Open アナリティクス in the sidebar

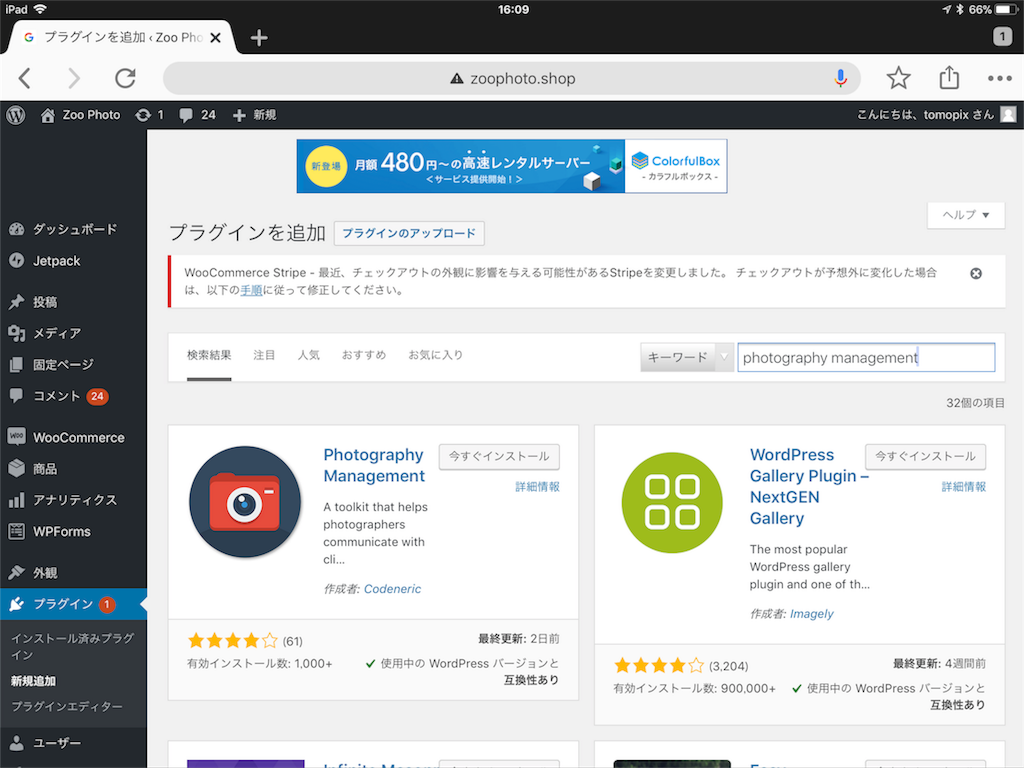tap(73, 500)
